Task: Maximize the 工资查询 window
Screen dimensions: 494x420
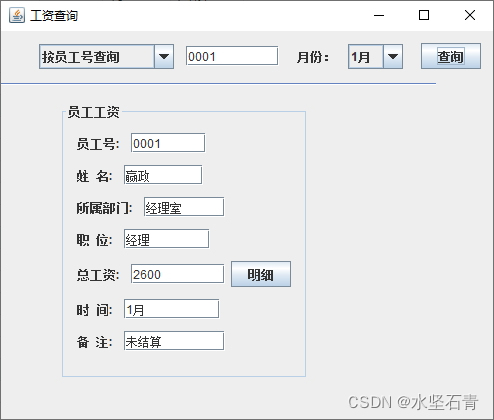Action: [424, 15]
